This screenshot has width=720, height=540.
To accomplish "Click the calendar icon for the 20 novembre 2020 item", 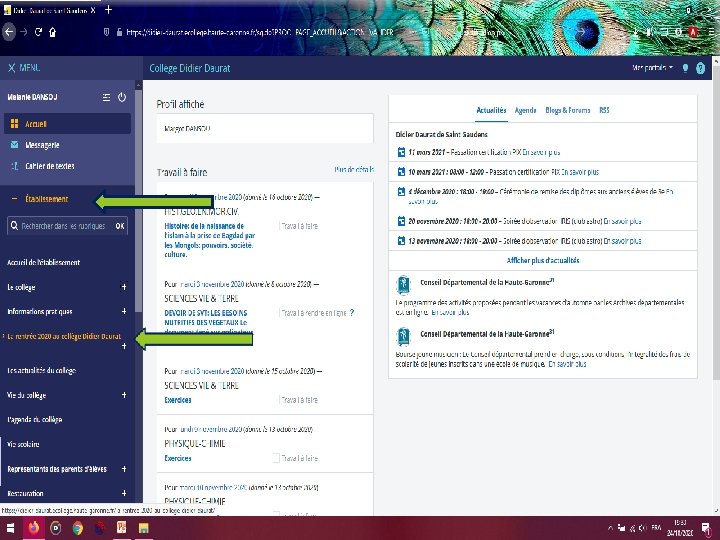I will coord(401,221).
